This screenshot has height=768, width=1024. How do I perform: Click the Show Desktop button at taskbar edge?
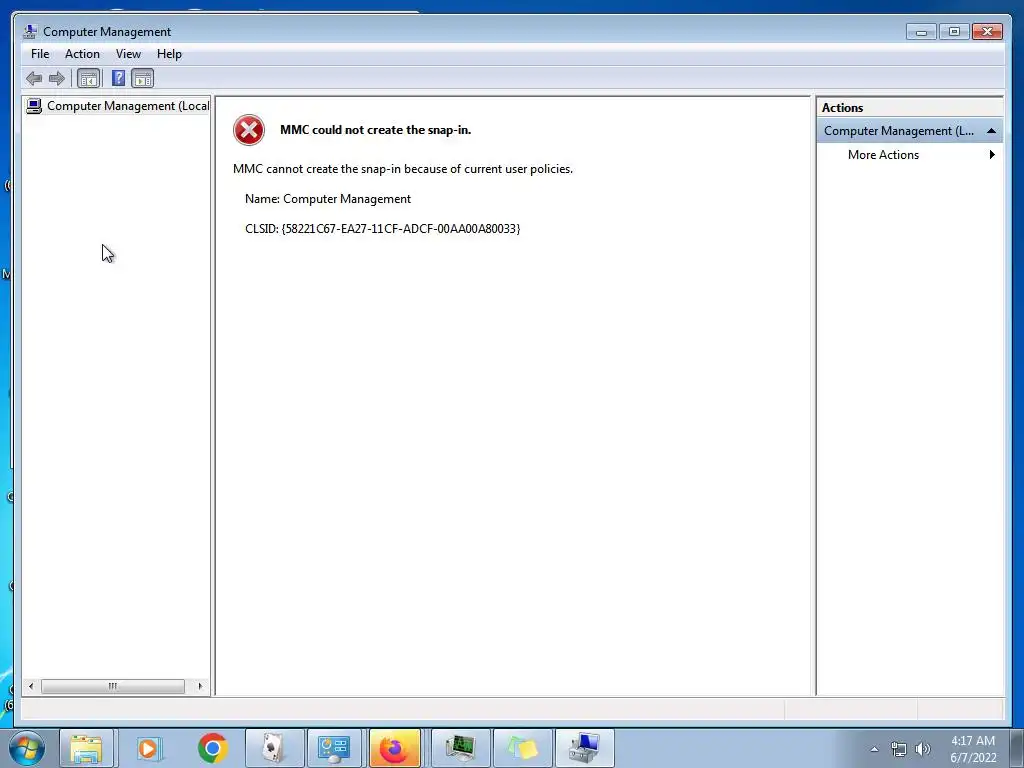point(1017,748)
